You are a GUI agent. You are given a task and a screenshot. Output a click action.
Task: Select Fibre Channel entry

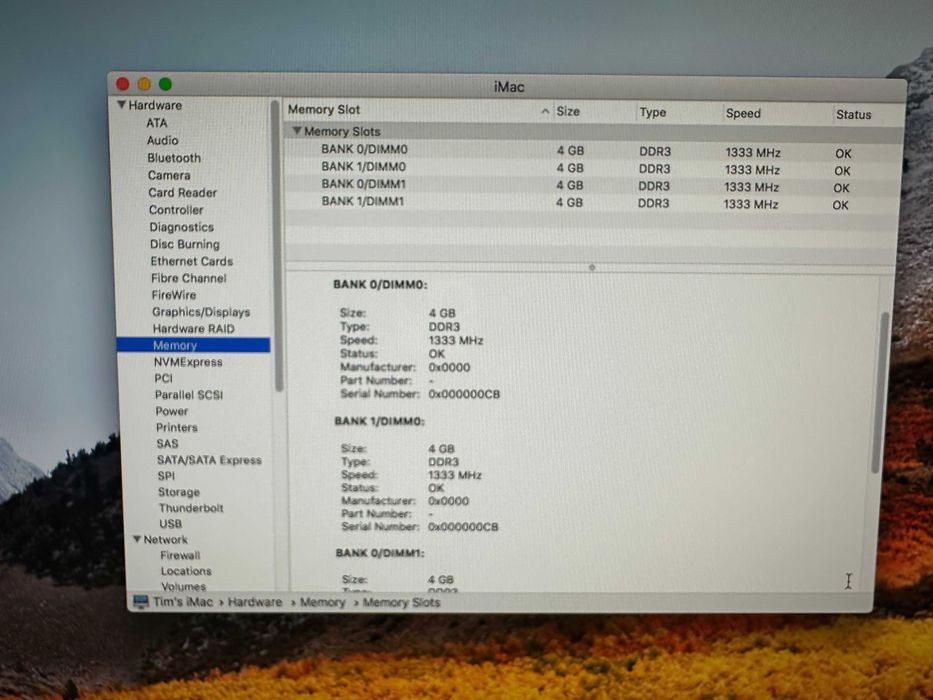point(189,278)
